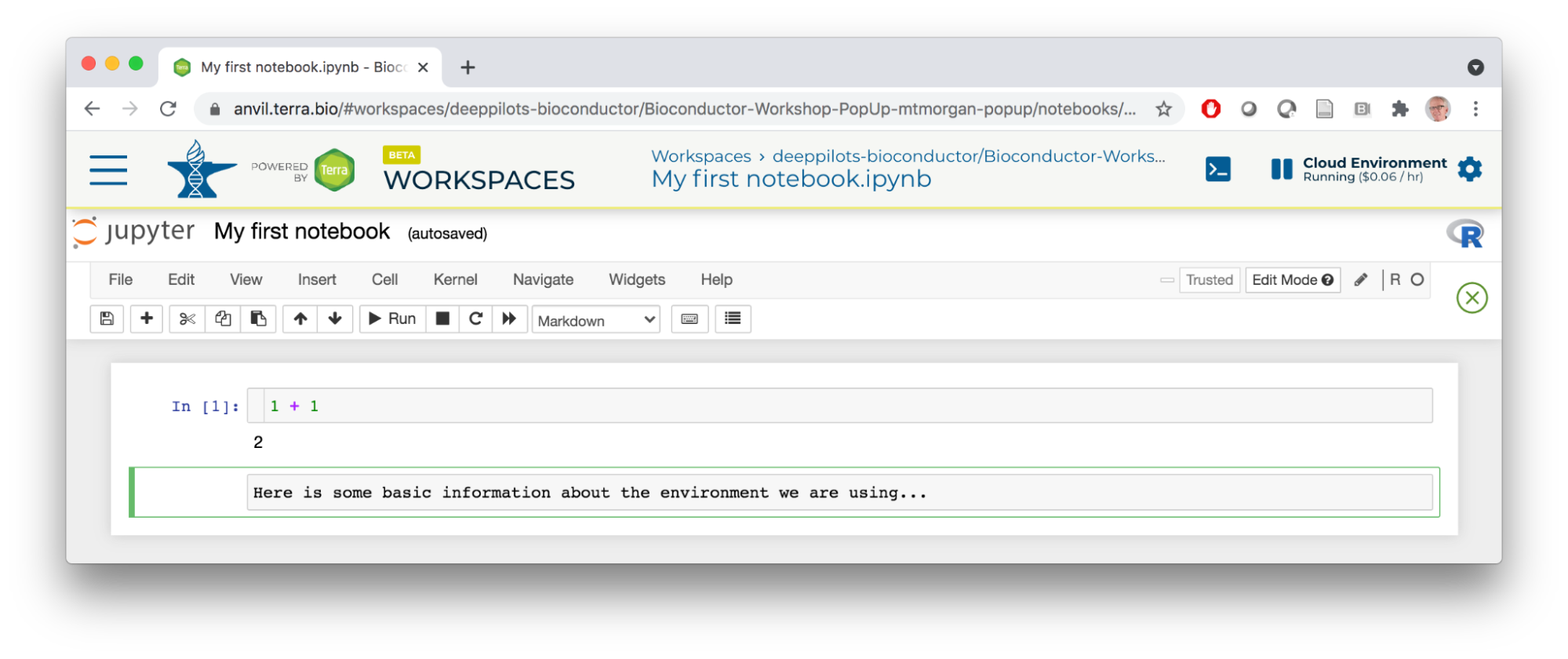Select the In [1] cell prompt
This screenshot has height=659, width=1568.
click(205, 406)
